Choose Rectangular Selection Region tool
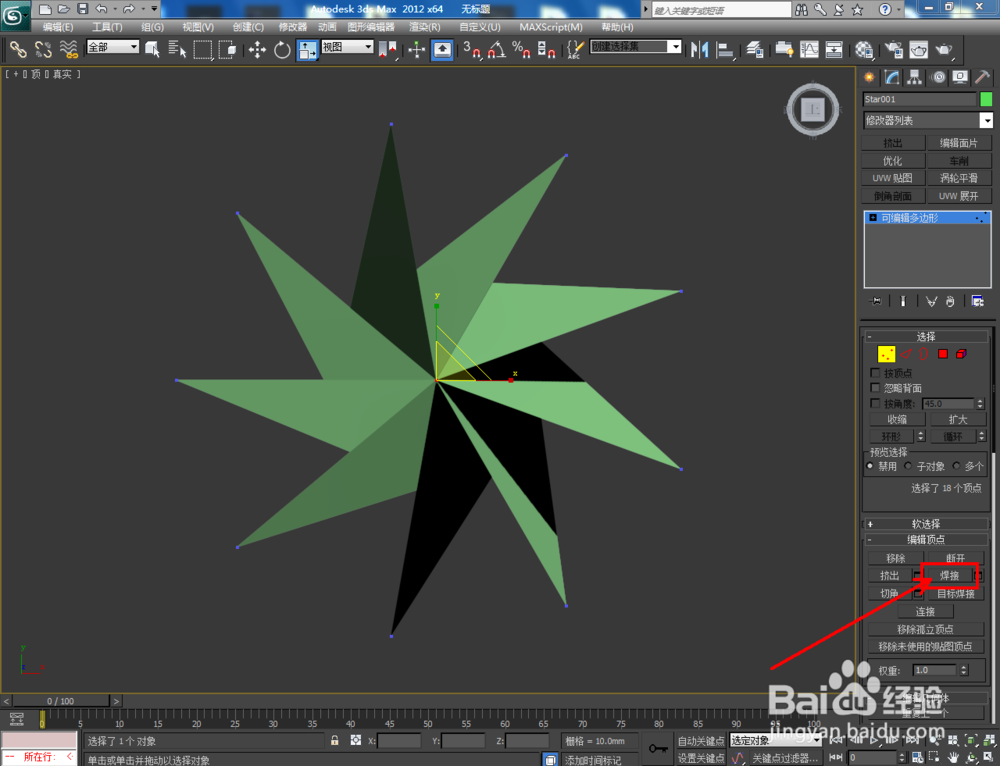This screenshot has width=1000, height=766. (x=202, y=49)
